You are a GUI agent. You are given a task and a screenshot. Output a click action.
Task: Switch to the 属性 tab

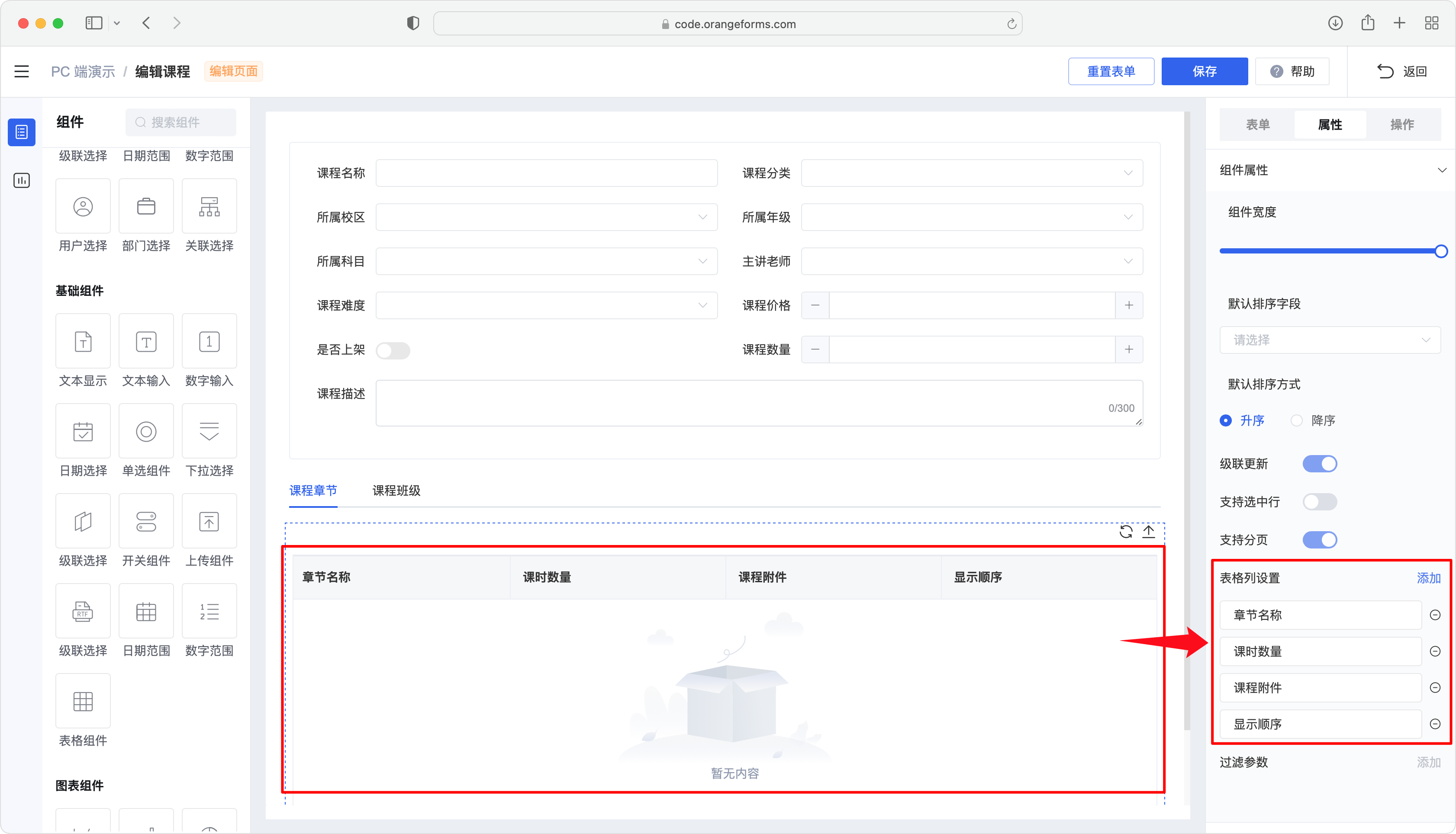[x=1330, y=124]
